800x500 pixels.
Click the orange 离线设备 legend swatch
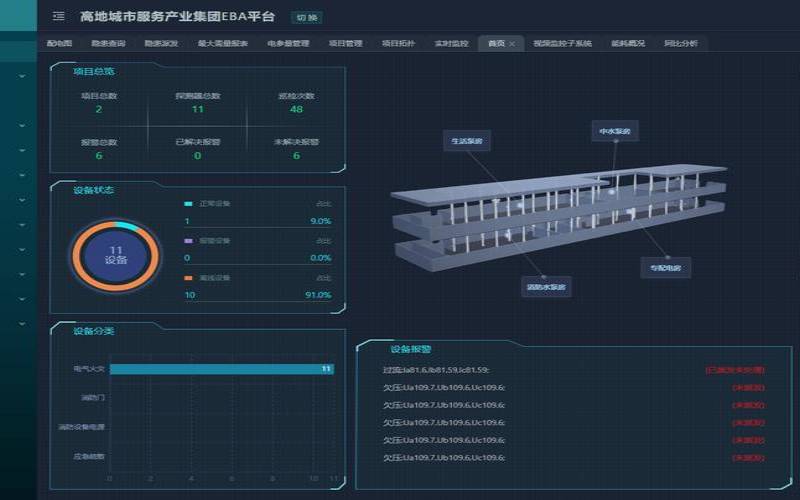coord(188,278)
